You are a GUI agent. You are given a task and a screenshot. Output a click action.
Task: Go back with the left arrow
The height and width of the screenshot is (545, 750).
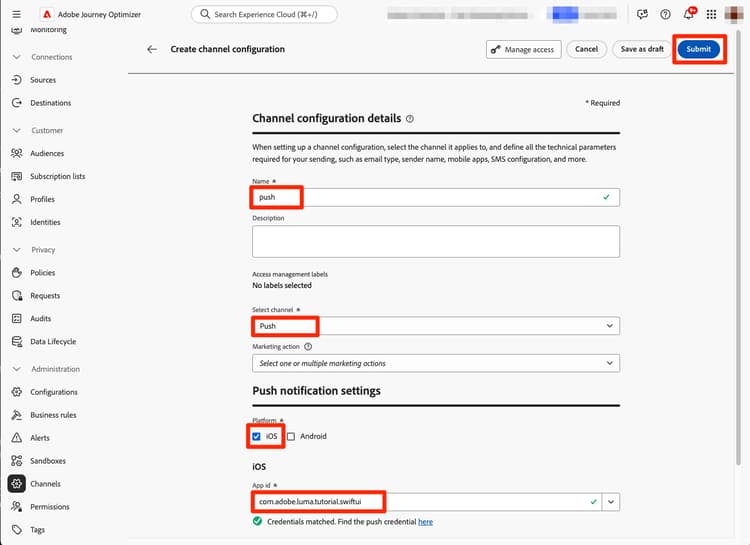(152, 49)
